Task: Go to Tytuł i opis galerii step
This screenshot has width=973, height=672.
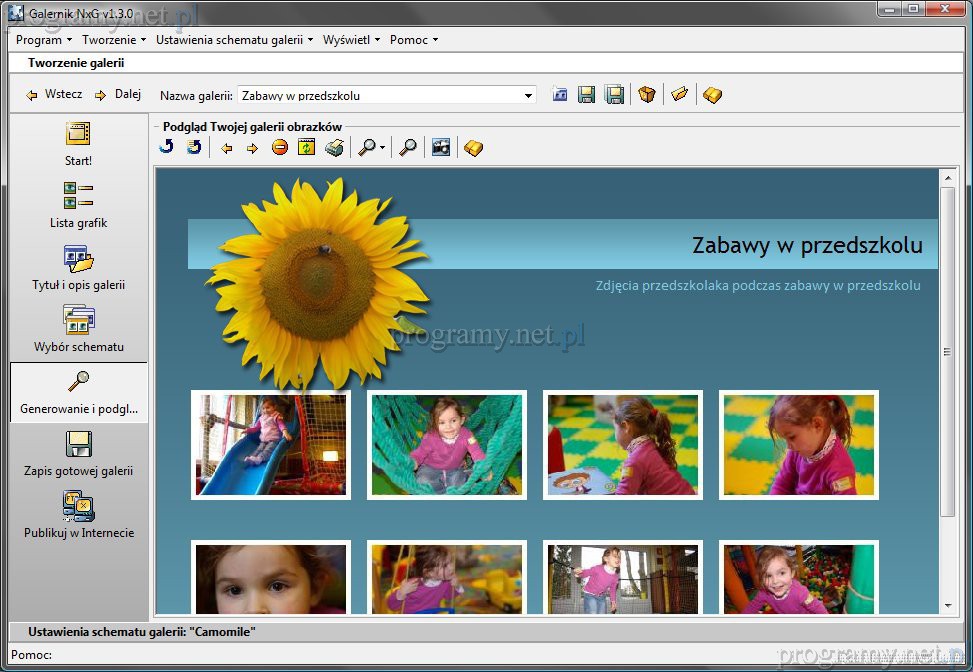Action: pyautogui.click(x=78, y=258)
